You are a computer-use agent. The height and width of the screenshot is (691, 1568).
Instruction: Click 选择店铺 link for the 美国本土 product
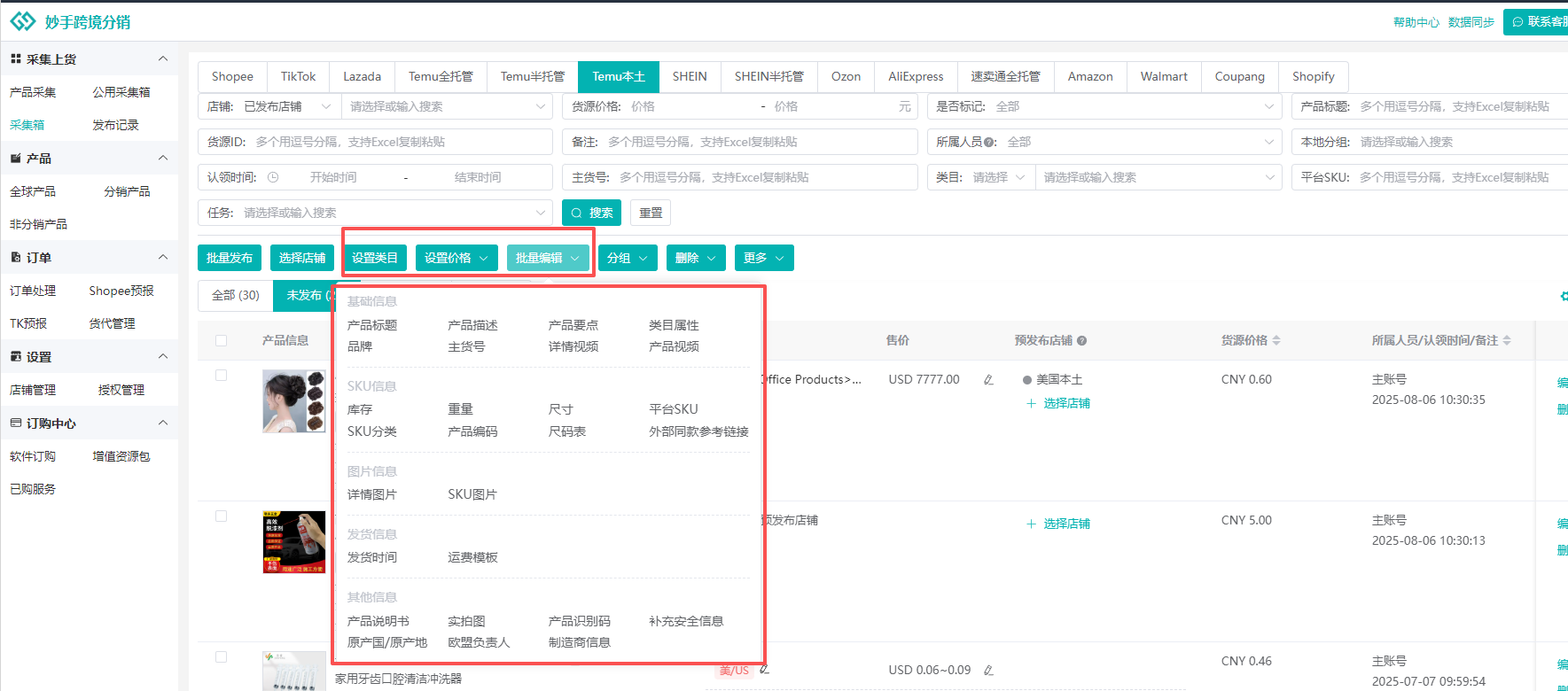(1066, 403)
